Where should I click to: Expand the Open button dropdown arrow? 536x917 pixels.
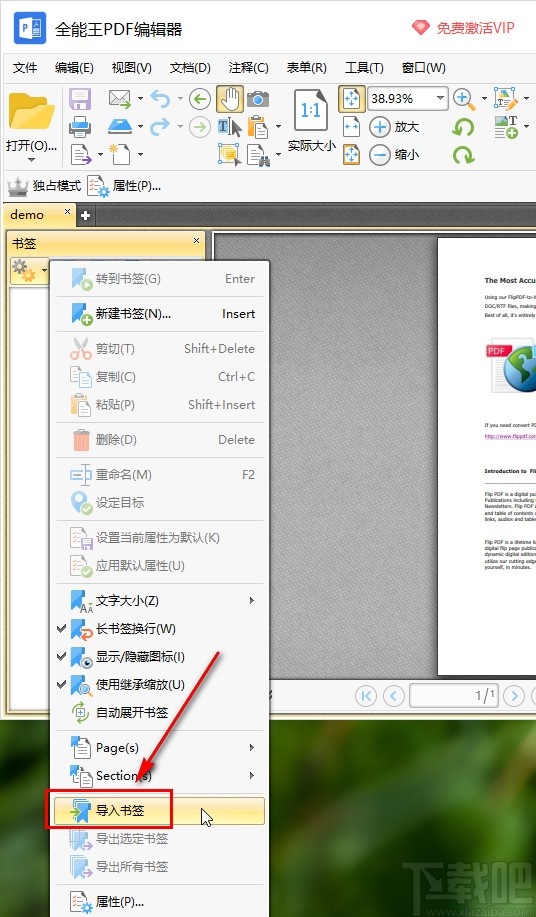(32, 160)
